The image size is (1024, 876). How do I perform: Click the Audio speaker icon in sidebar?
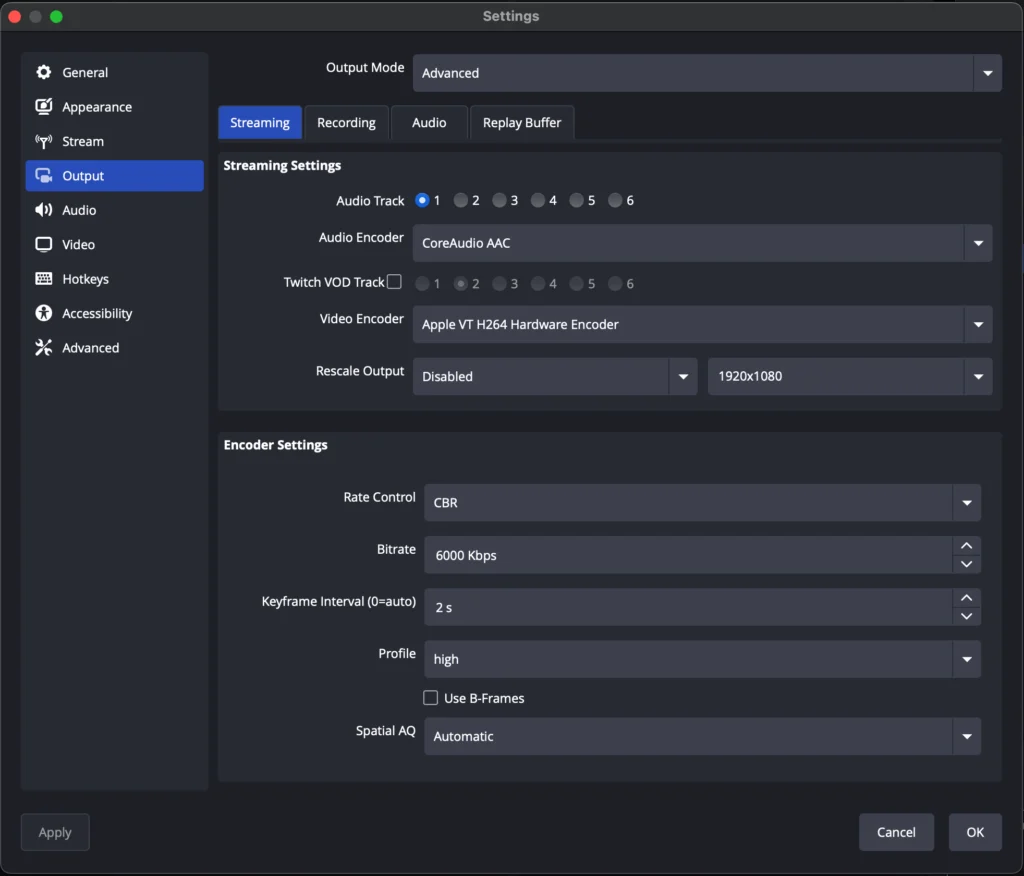[43, 210]
